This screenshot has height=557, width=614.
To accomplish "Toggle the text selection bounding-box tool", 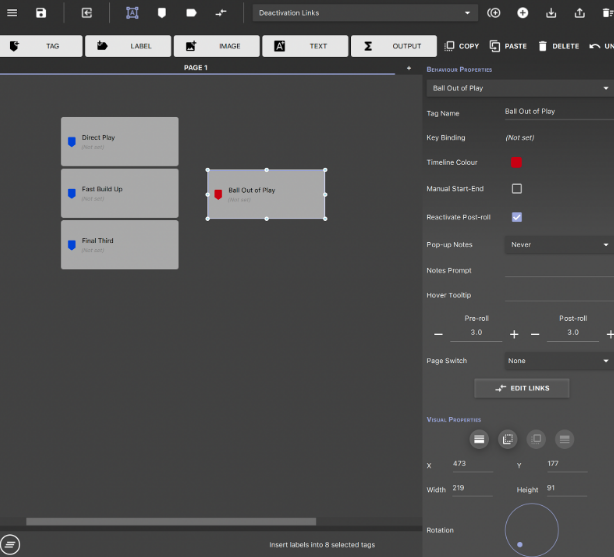I will (x=132, y=13).
